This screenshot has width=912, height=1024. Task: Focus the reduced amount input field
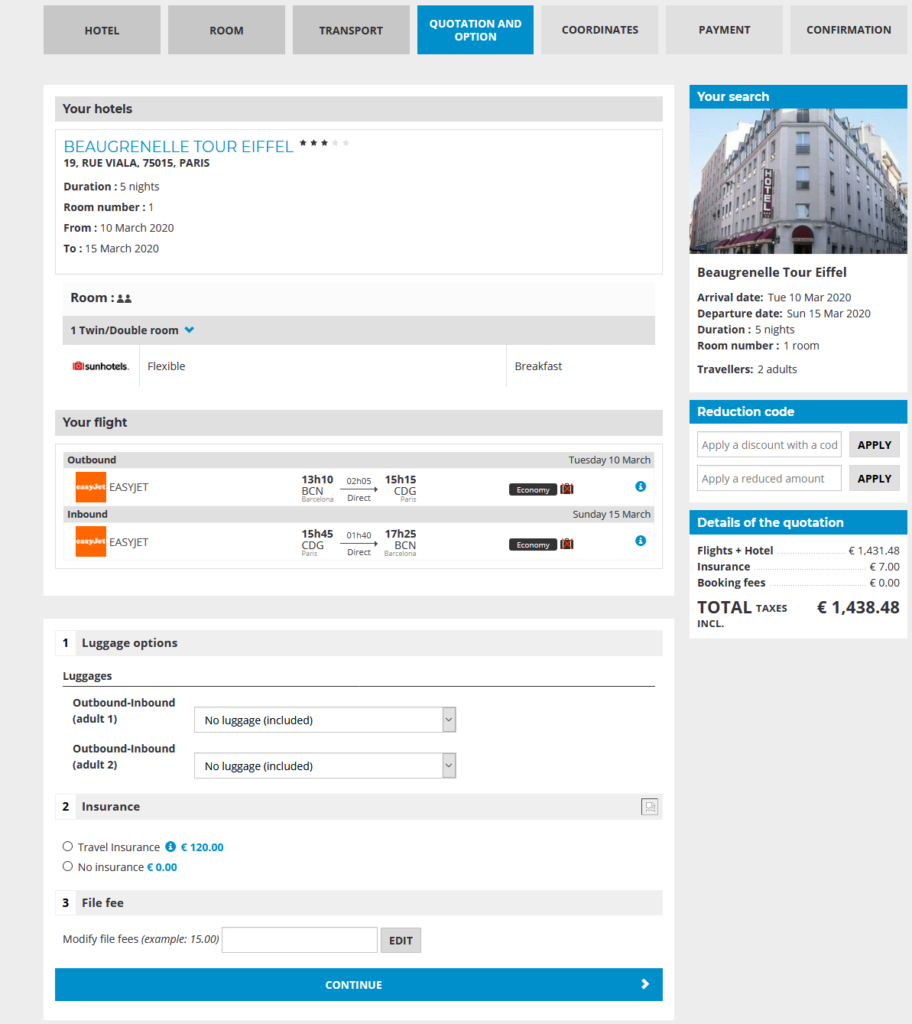(768, 479)
